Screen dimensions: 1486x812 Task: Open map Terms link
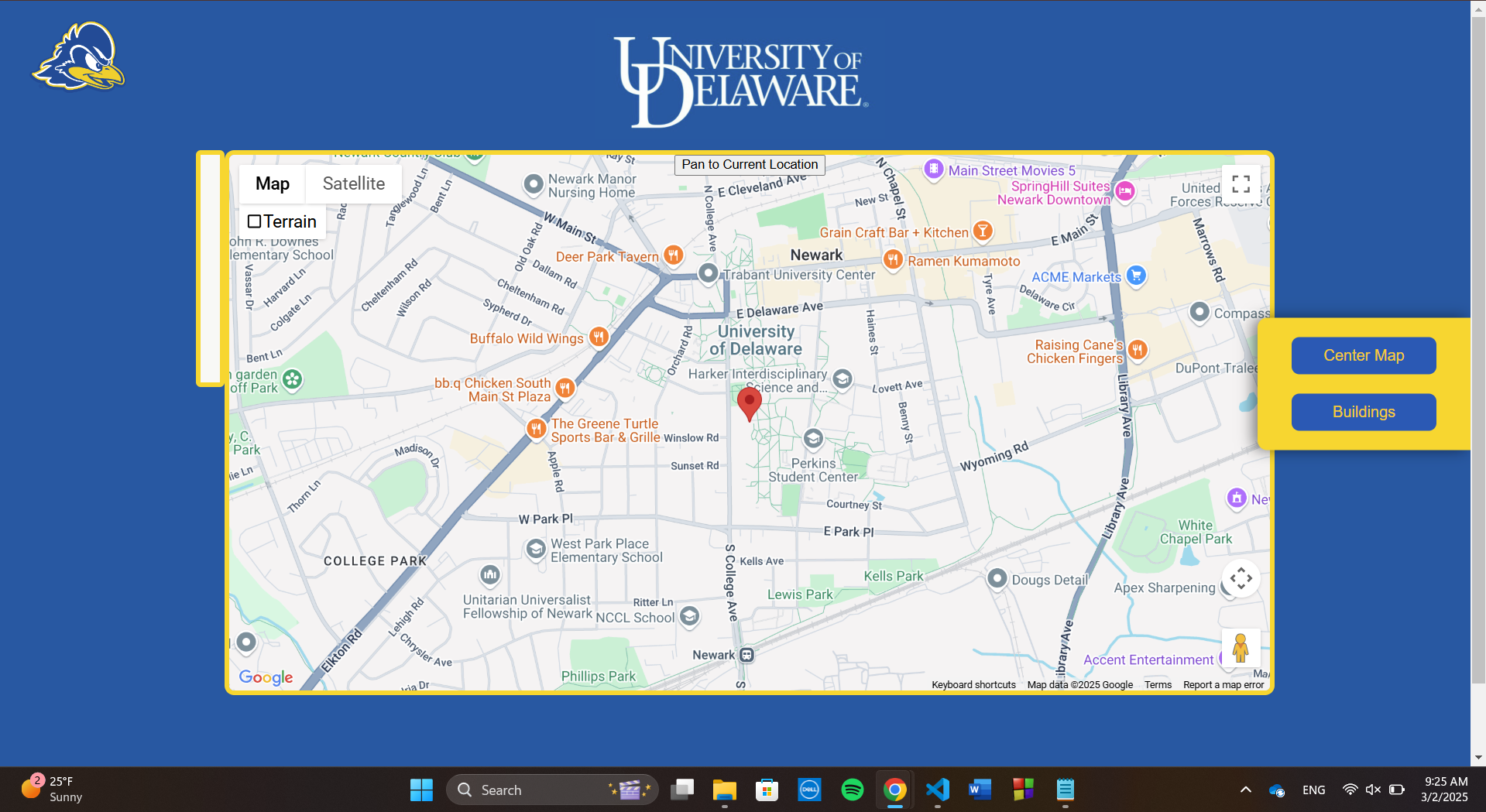click(x=1158, y=685)
